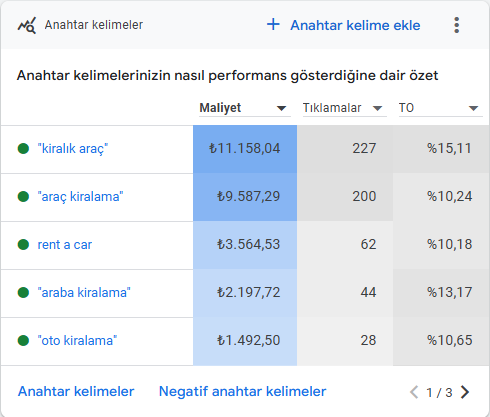Click the keyword search chart icon
Screen dimensions: 490x417
(x=27, y=25)
